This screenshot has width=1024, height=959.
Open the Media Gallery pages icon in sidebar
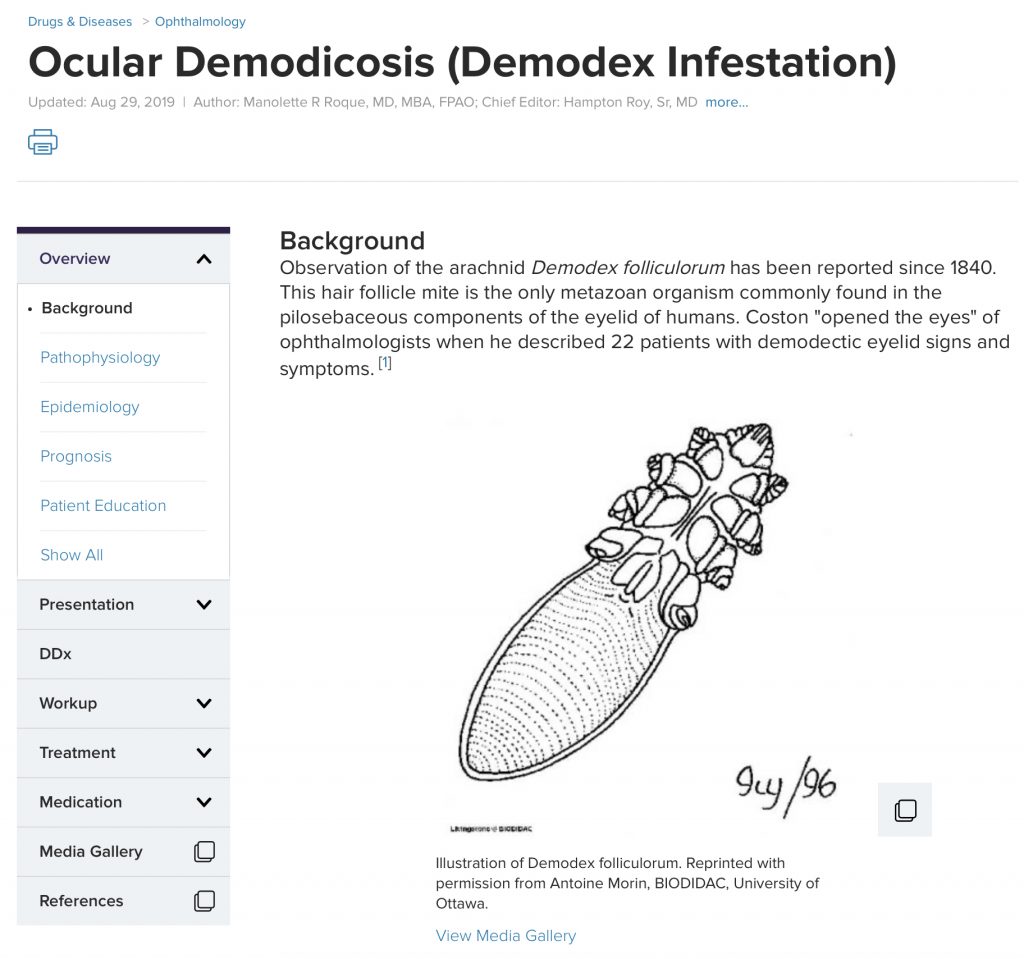(x=204, y=850)
